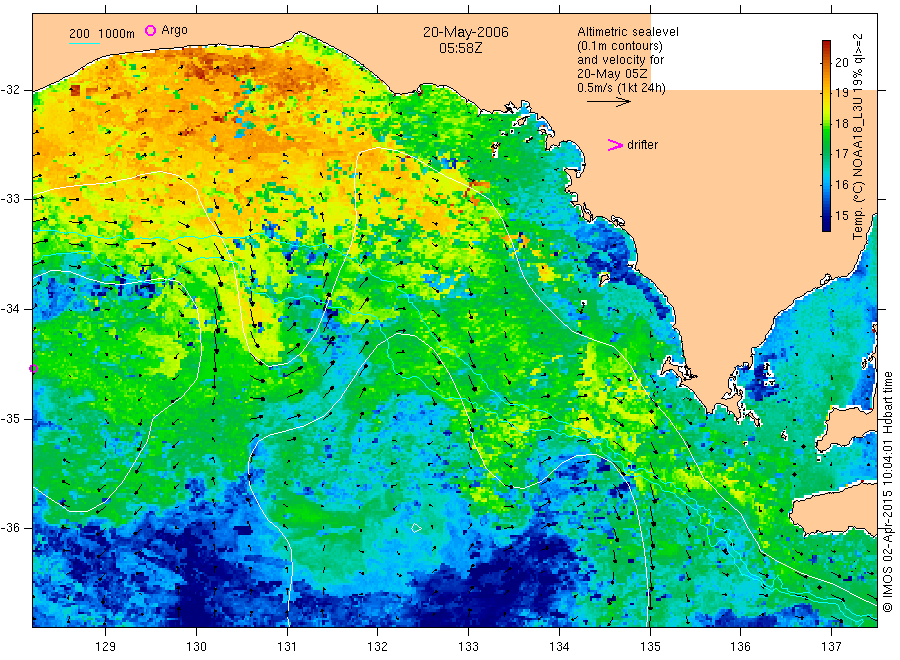Click the 'drifter' legend label

642,145
